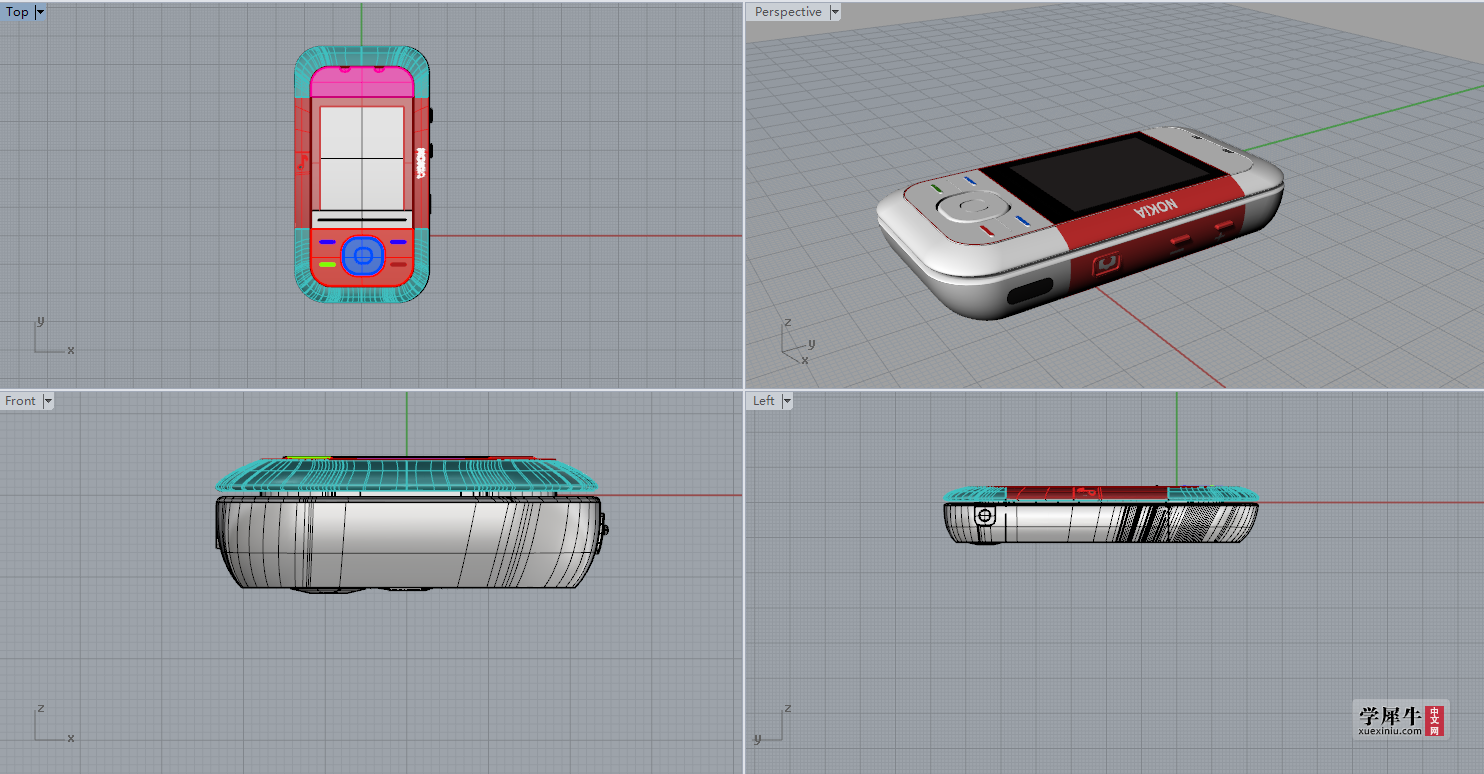1484x774 pixels.
Task: Click the Top viewport title label
Action: pos(17,12)
